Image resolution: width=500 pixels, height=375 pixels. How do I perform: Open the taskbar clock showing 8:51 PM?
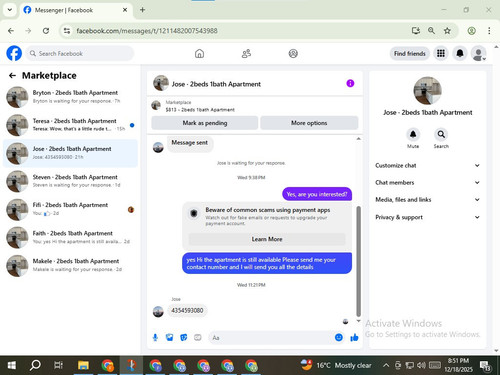pyautogui.click(x=458, y=365)
